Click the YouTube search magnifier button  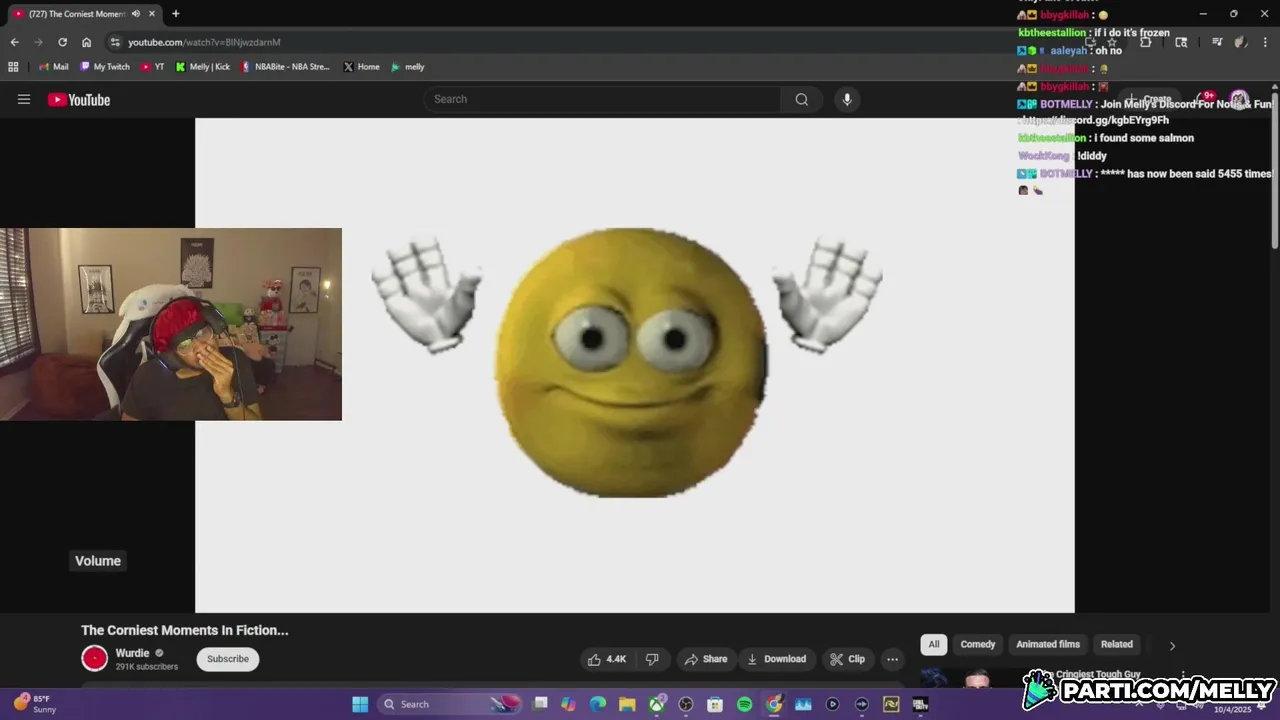click(801, 99)
